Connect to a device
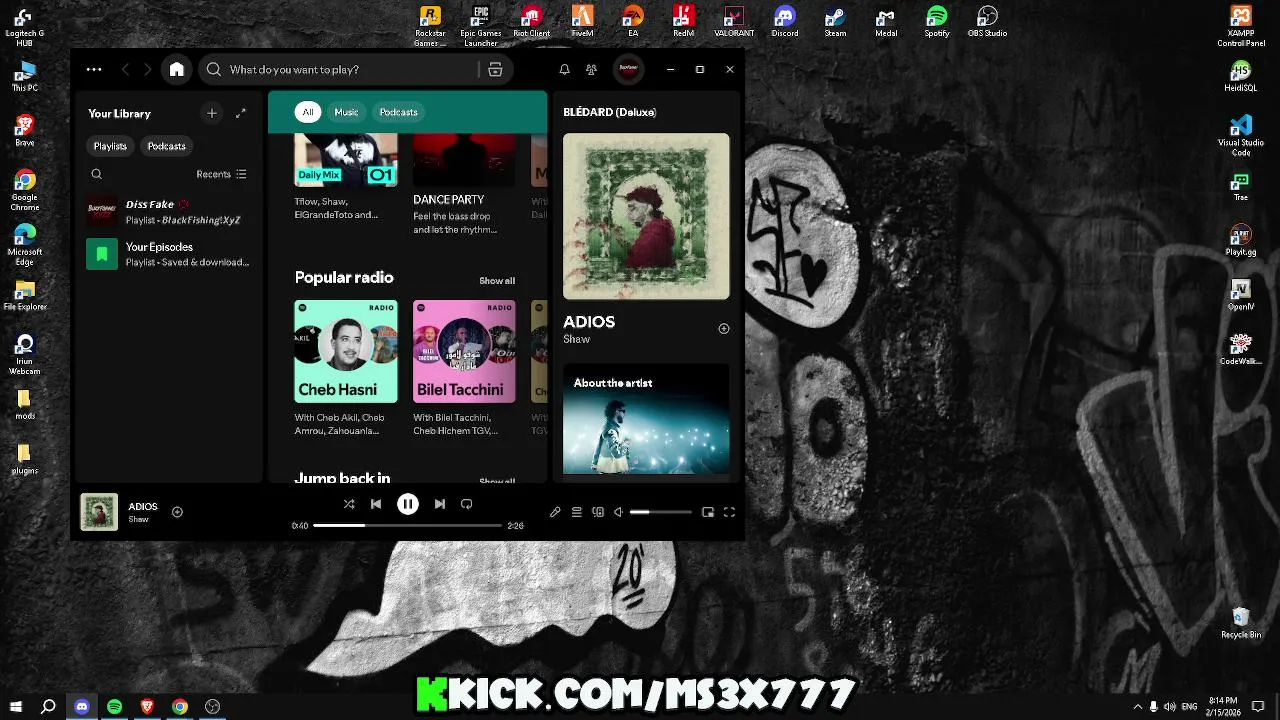The width and height of the screenshot is (1280, 720). click(598, 512)
